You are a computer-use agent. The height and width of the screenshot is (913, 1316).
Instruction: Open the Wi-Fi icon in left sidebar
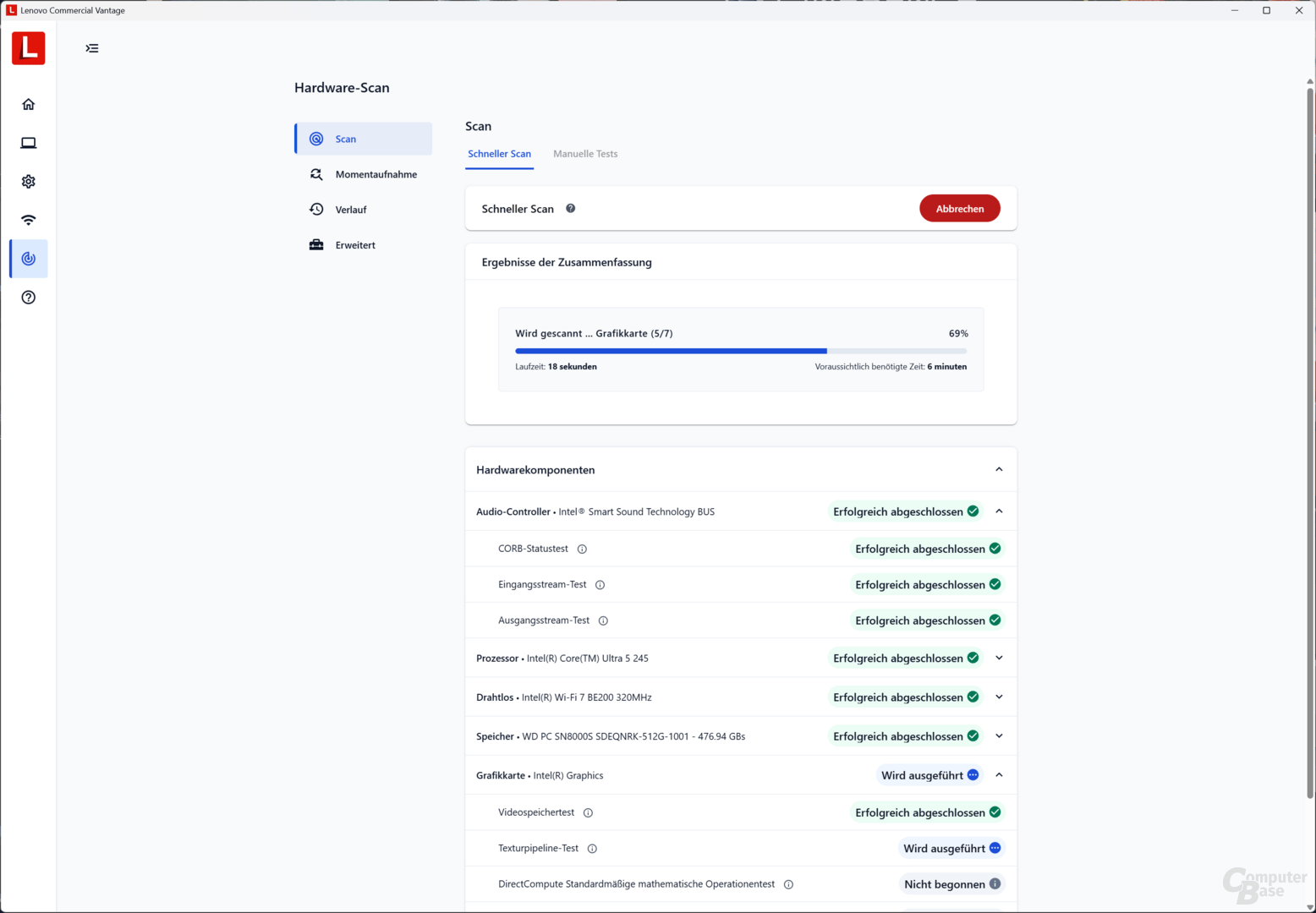pos(29,220)
